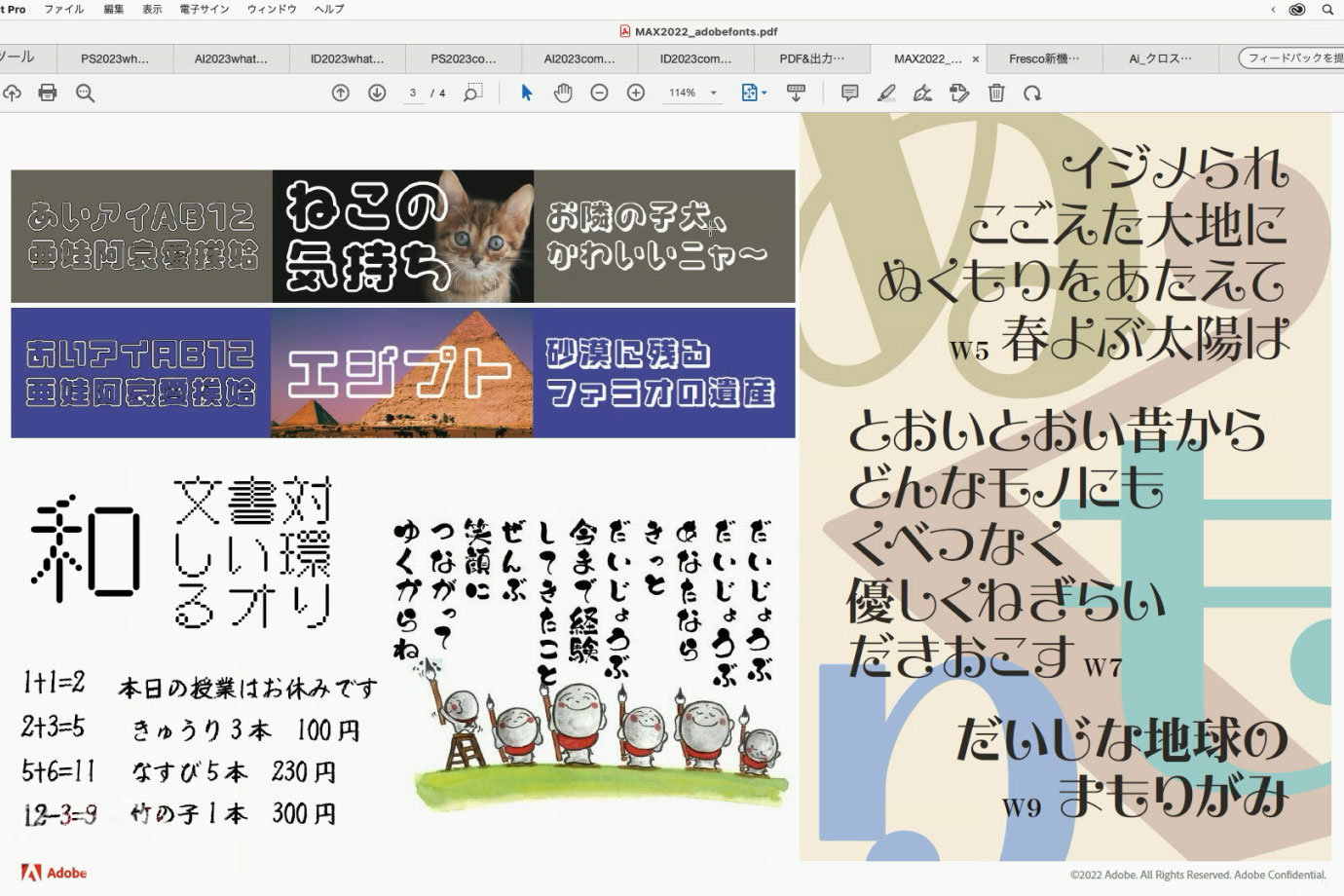This screenshot has height=896, width=1344.
Task: Switch to the PS2023co... tab
Action: pyautogui.click(x=464, y=58)
